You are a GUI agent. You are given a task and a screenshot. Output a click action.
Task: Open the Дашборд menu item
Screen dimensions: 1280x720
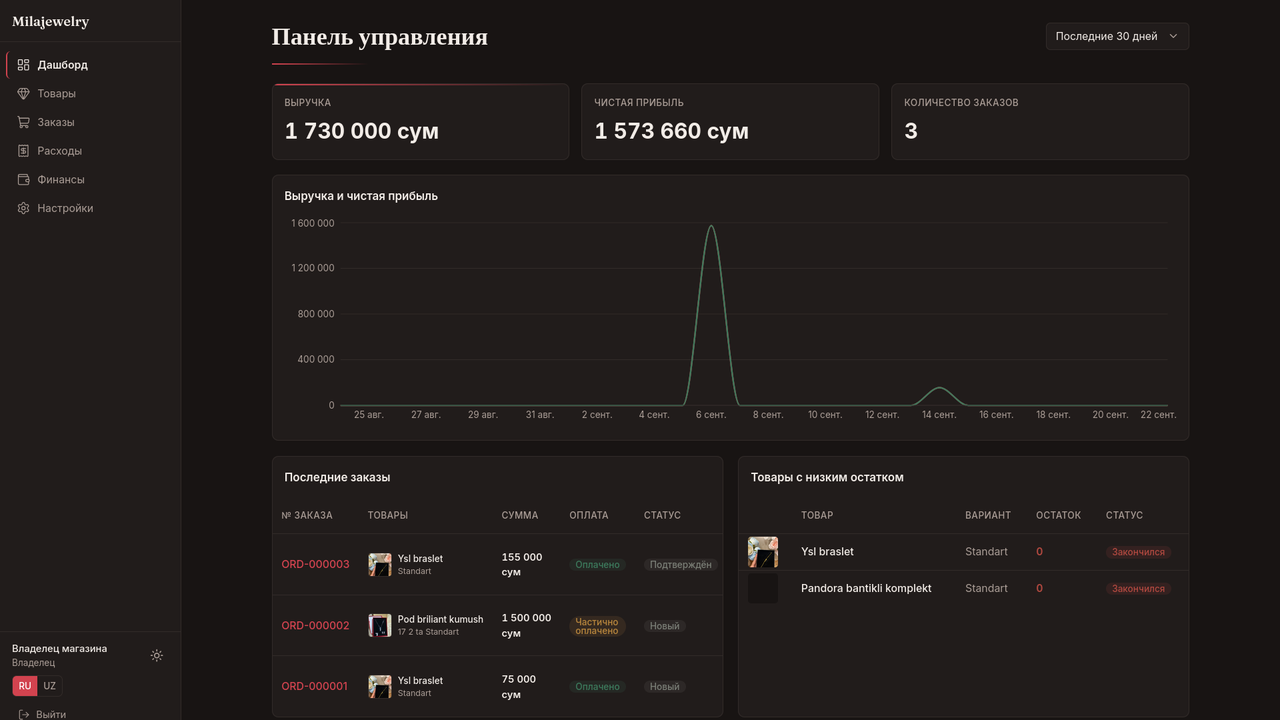[x=90, y=65]
